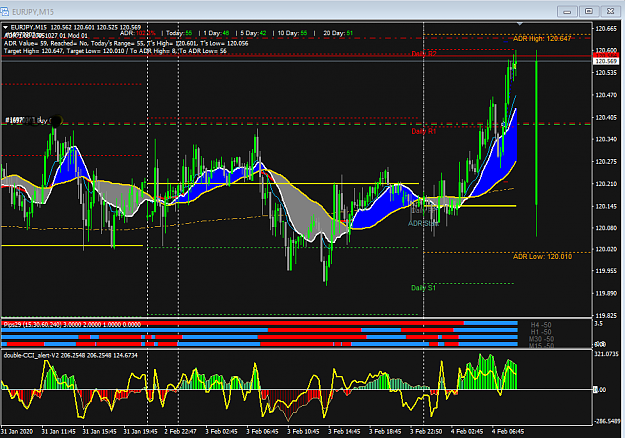Click the ADR percentage readout
Image resolution: width=625 pixels, height=438 pixels.
coord(138,33)
